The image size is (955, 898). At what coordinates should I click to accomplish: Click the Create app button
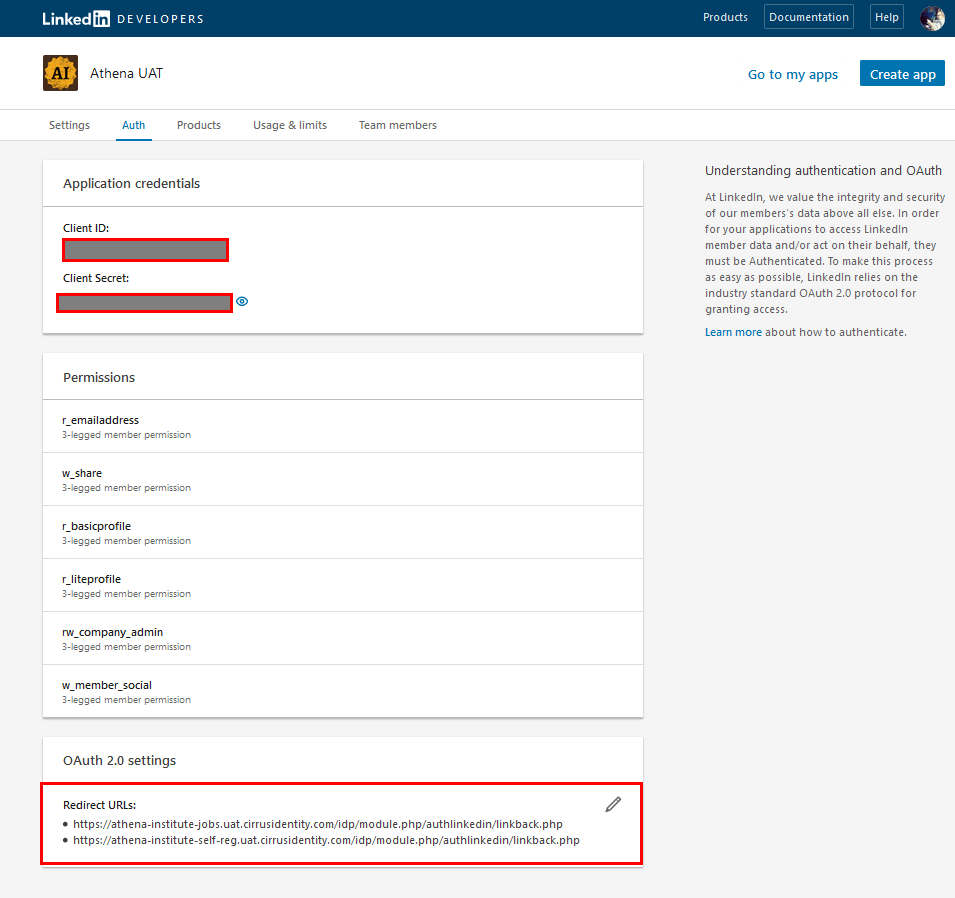(902, 73)
